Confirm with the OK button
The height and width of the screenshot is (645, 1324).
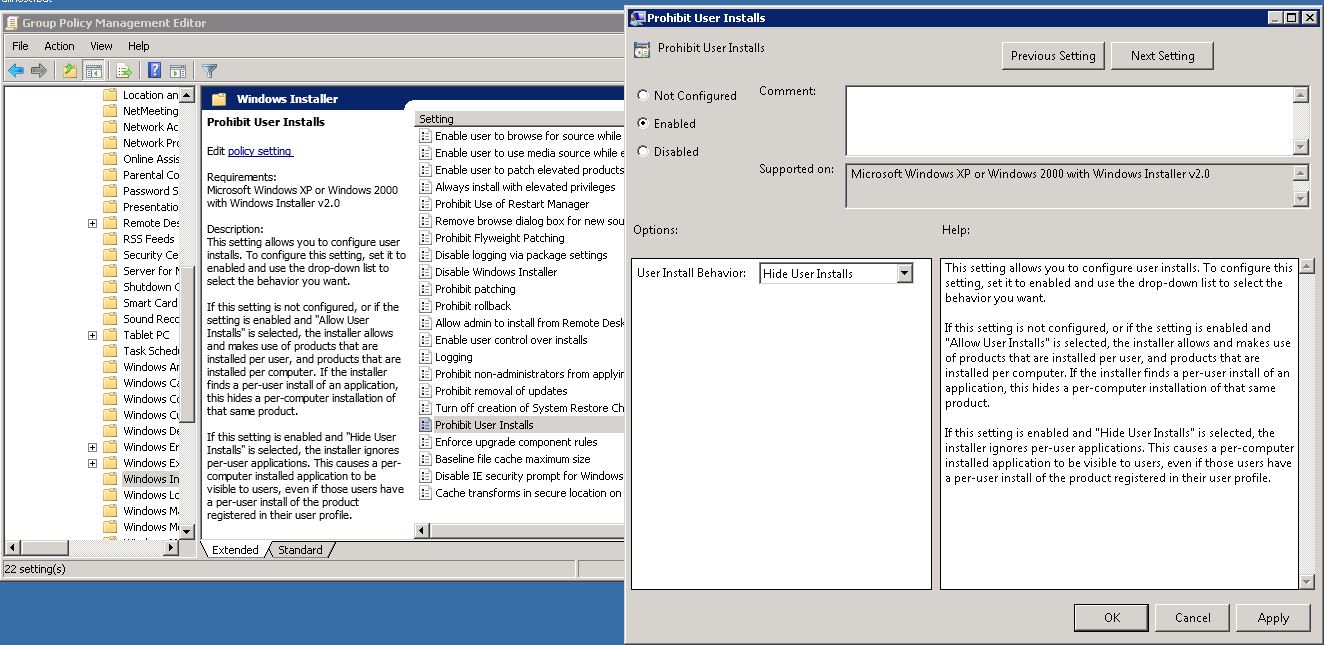1112,618
